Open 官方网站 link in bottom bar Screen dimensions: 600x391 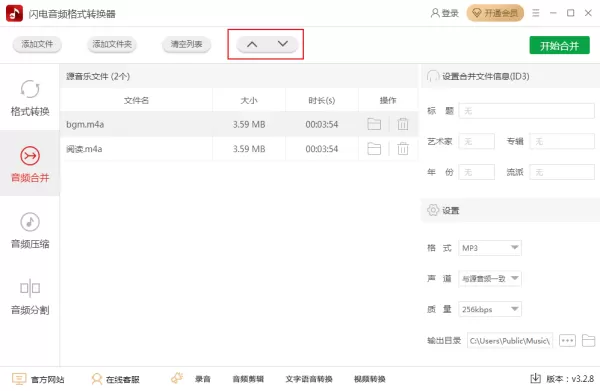pyautogui.click(x=38, y=379)
